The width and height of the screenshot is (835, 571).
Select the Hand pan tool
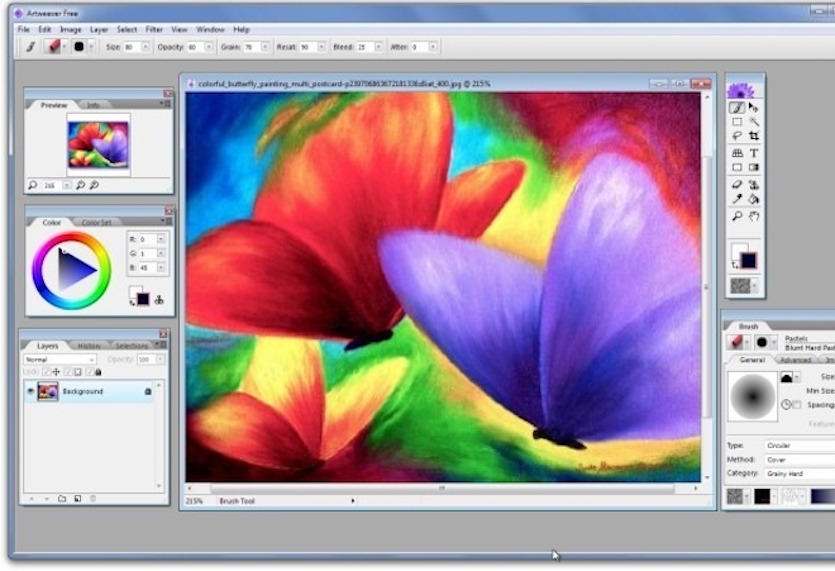[754, 216]
